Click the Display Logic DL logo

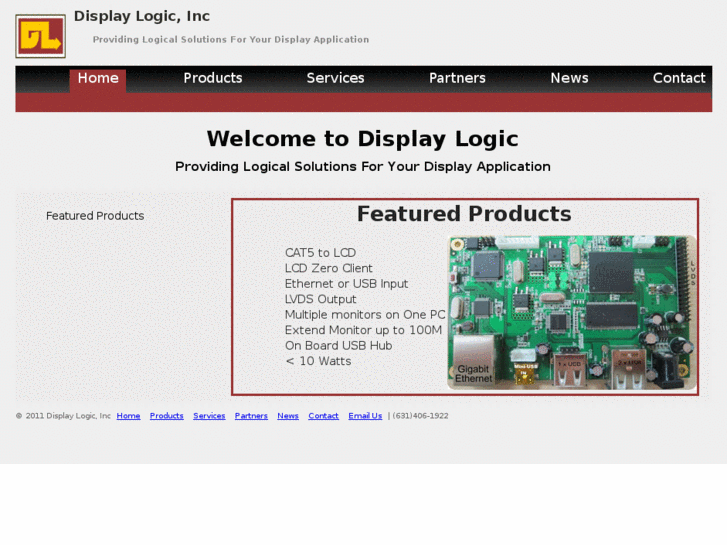point(40,36)
